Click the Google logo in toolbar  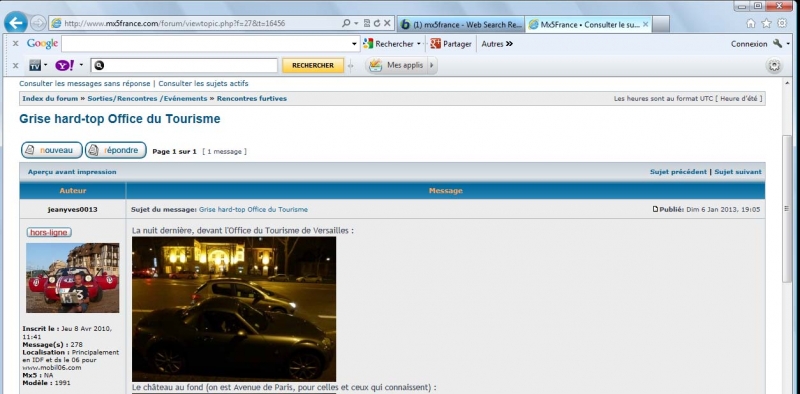click(42, 44)
